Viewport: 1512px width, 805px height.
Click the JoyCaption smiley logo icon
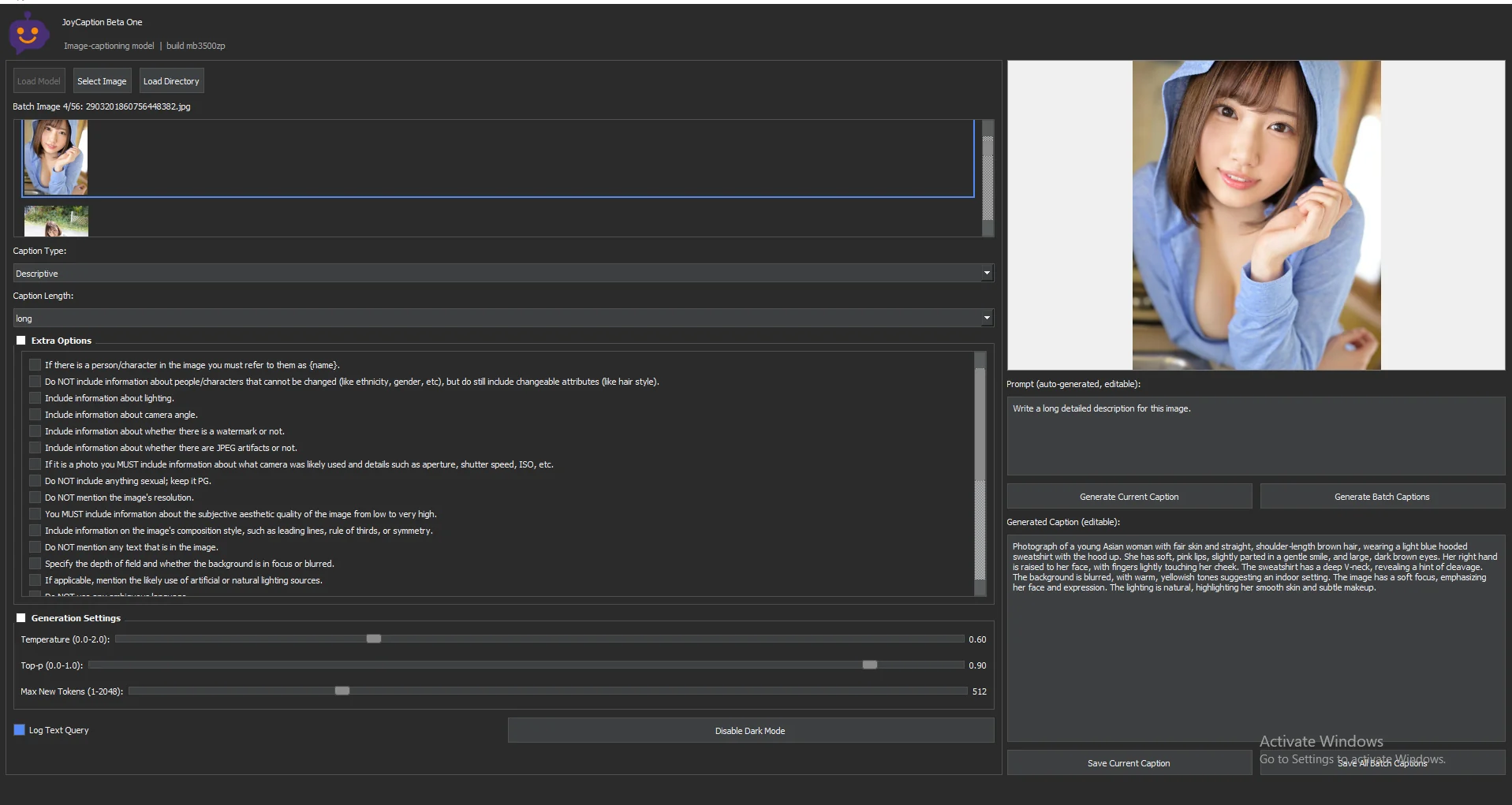click(x=28, y=32)
